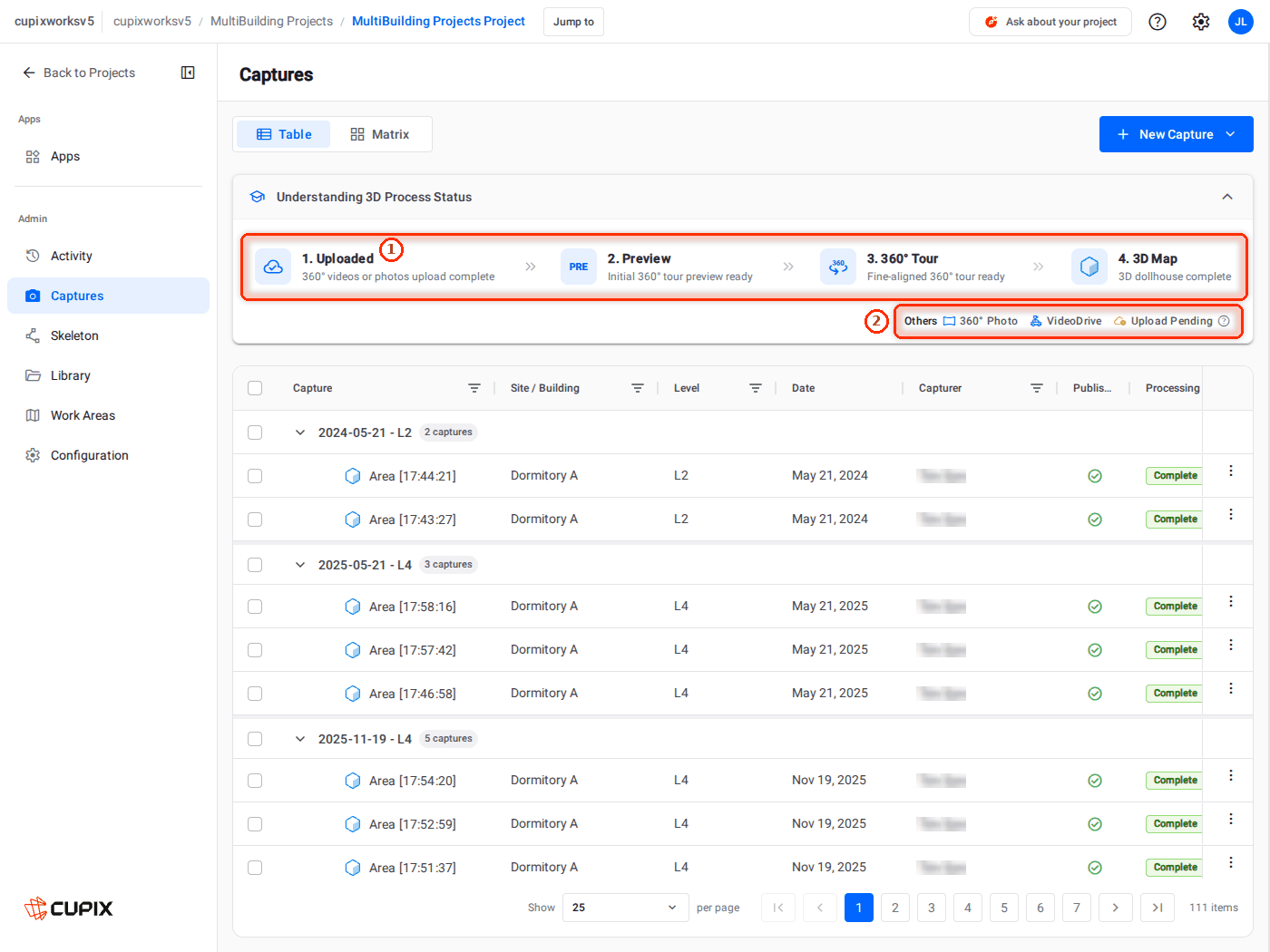Open the New Capture dropdown
The height and width of the screenshot is (952, 1270).
(1177, 134)
